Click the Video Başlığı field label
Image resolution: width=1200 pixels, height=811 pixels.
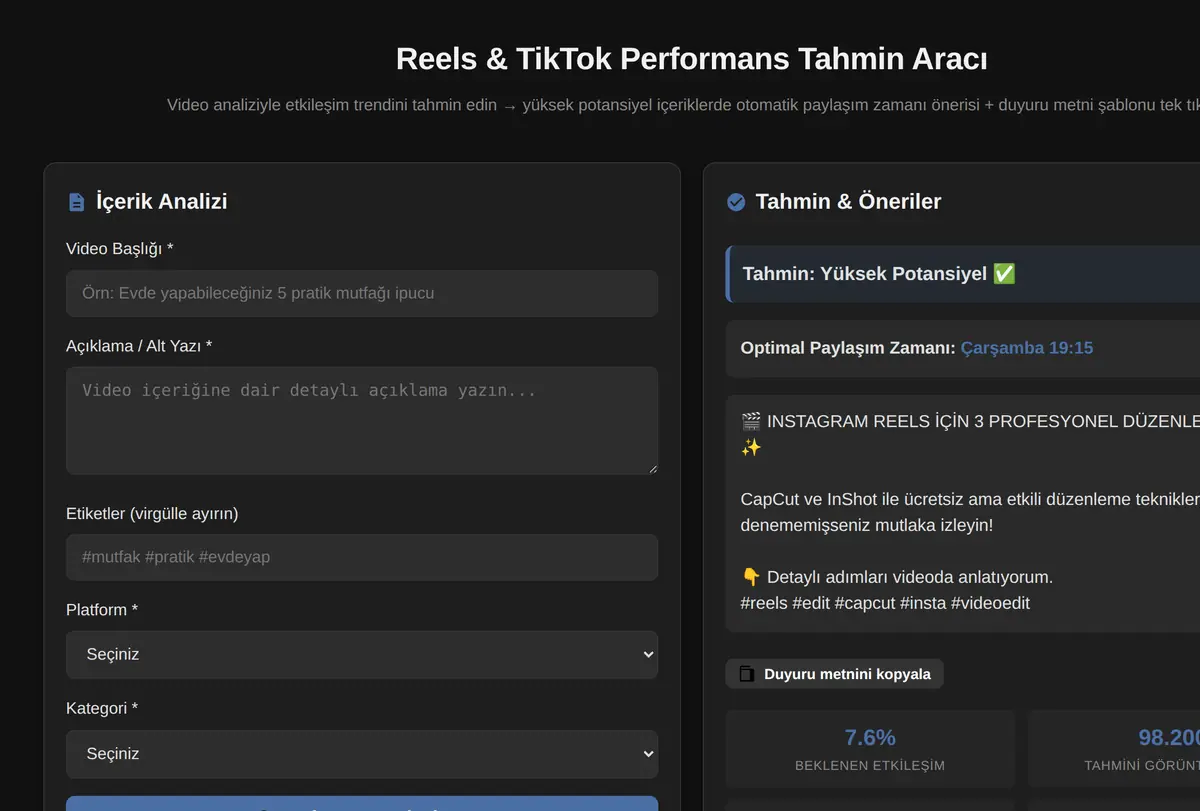tap(120, 248)
